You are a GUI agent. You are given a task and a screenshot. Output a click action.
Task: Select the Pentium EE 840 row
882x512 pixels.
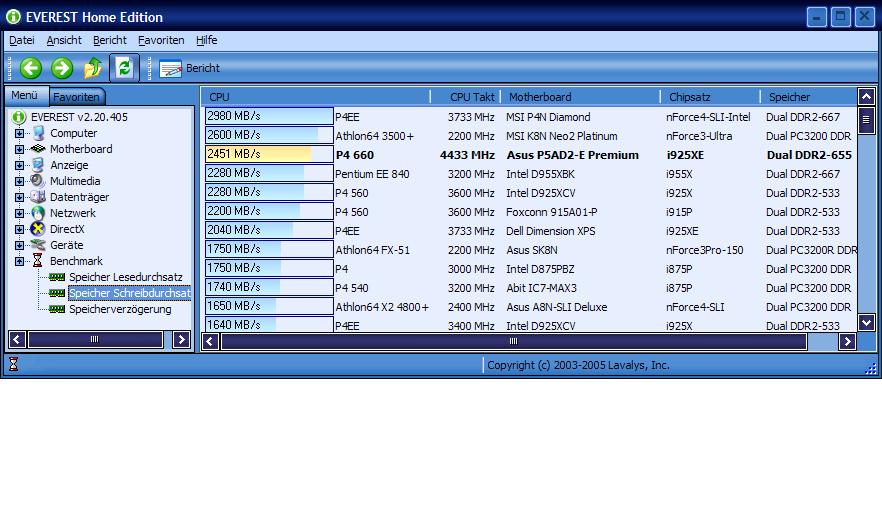530,174
